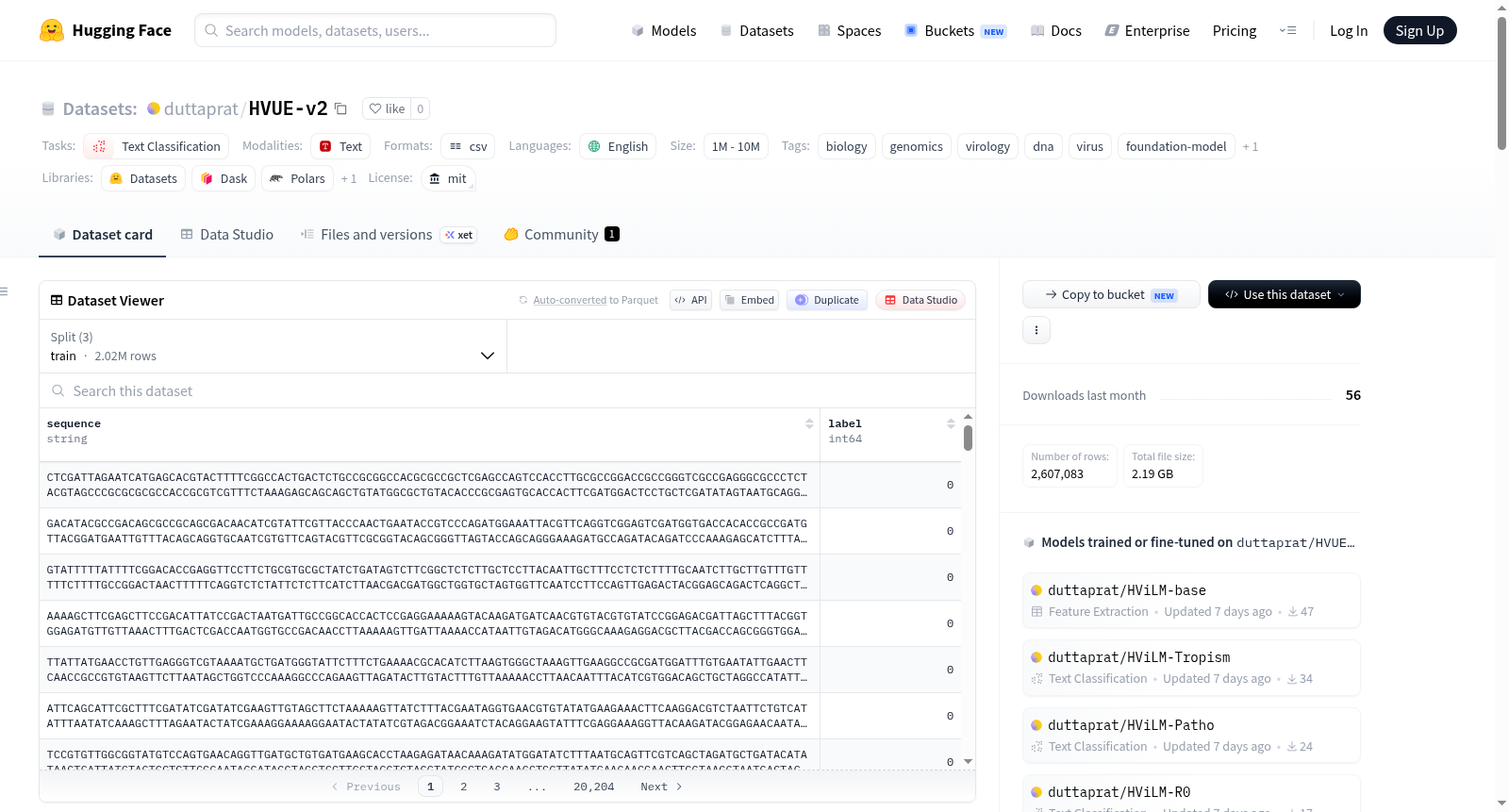The height and width of the screenshot is (812, 1509).
Task: Click the heart like button
Action: [x=387, y=108]
